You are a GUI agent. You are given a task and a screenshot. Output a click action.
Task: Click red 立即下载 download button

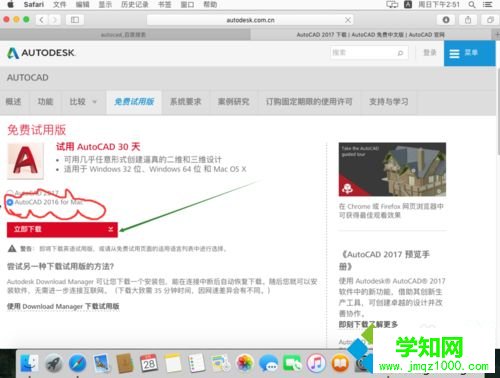pos(62,229)
